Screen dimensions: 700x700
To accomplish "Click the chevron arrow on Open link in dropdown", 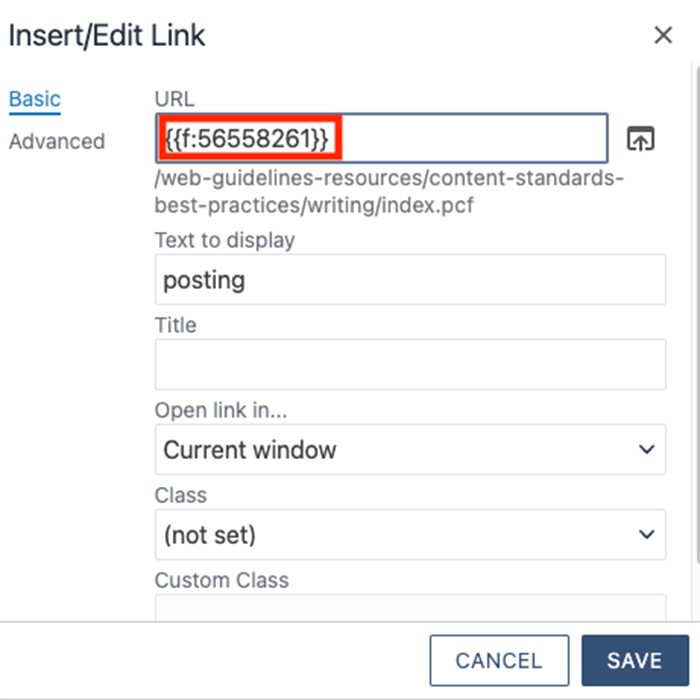I will tap(646, 449).
